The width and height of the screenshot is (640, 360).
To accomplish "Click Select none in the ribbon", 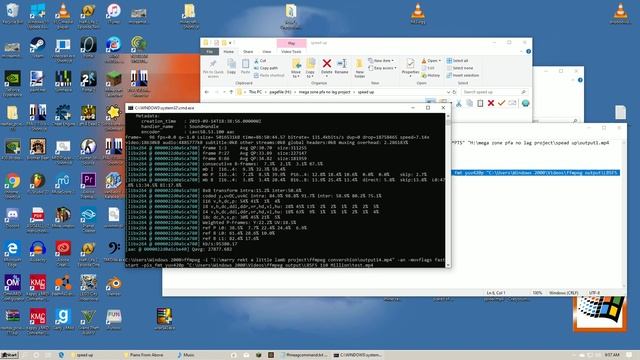I will (x=460, y=68).
